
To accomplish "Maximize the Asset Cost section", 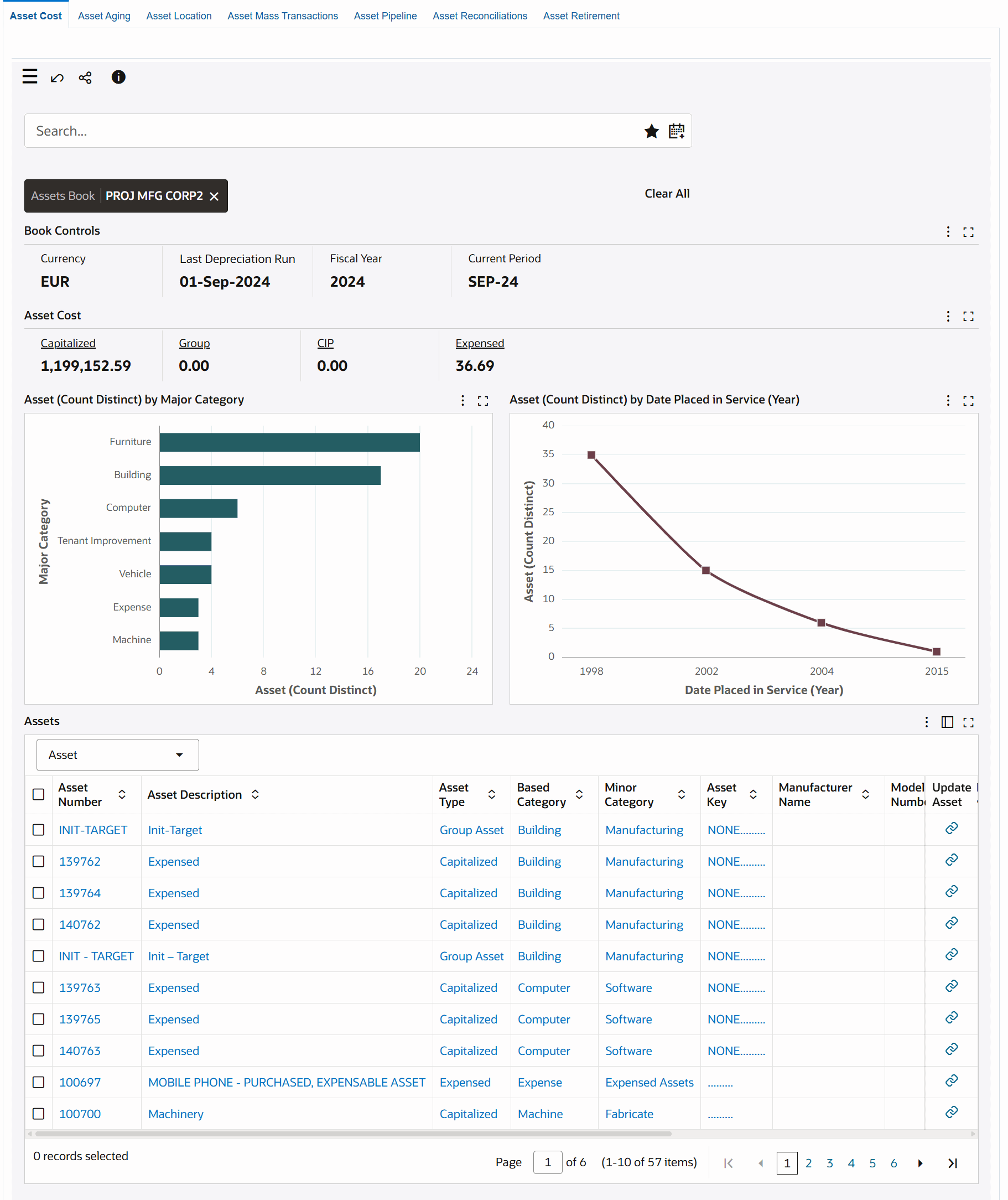I will pyautogui.click(x=968, y=316).
